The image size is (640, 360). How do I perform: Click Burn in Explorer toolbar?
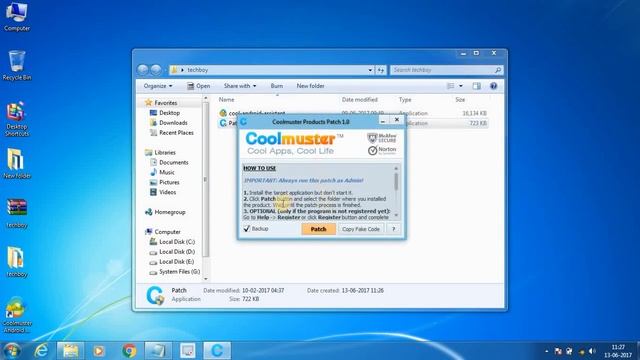276,86
